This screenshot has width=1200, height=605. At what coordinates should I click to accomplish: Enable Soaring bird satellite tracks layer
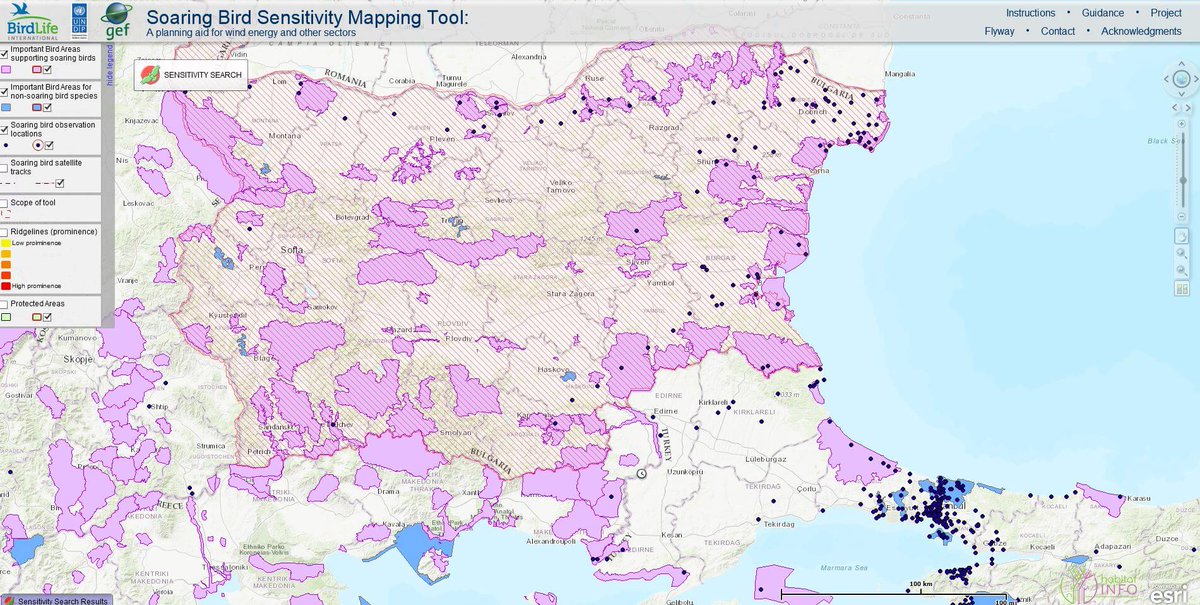pyautogui.click(x=6, y=165)
